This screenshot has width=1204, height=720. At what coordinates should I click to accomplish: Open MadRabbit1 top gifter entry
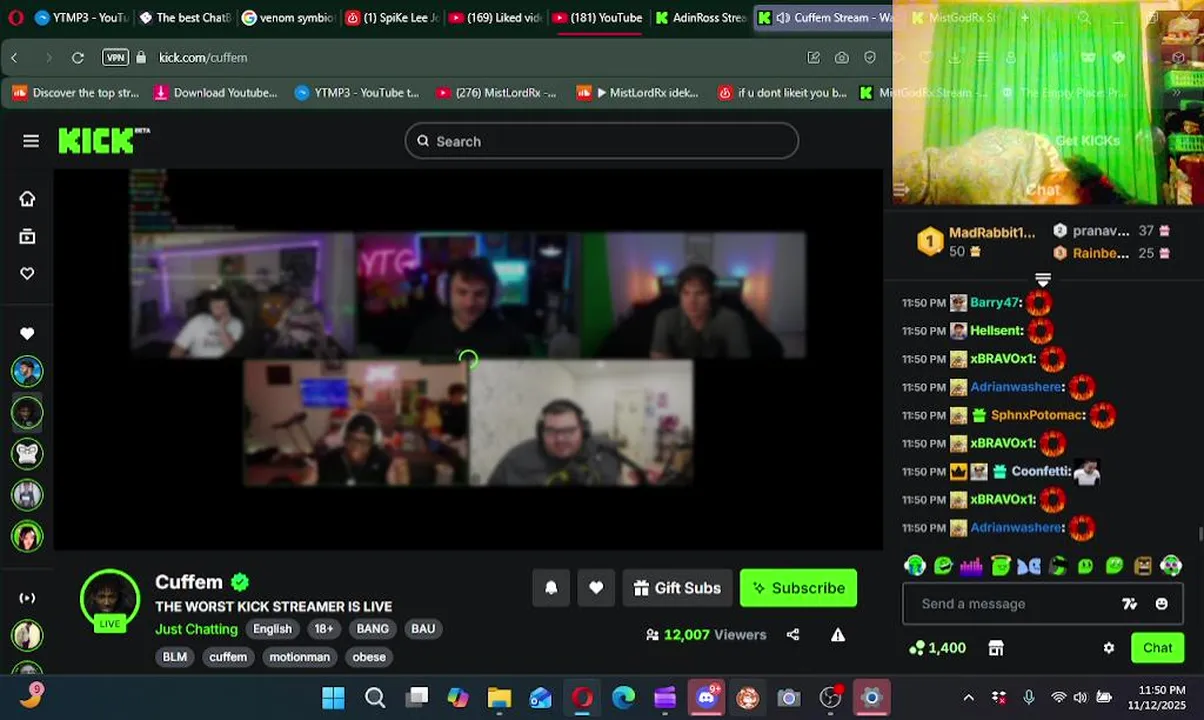tap(976, 241)
